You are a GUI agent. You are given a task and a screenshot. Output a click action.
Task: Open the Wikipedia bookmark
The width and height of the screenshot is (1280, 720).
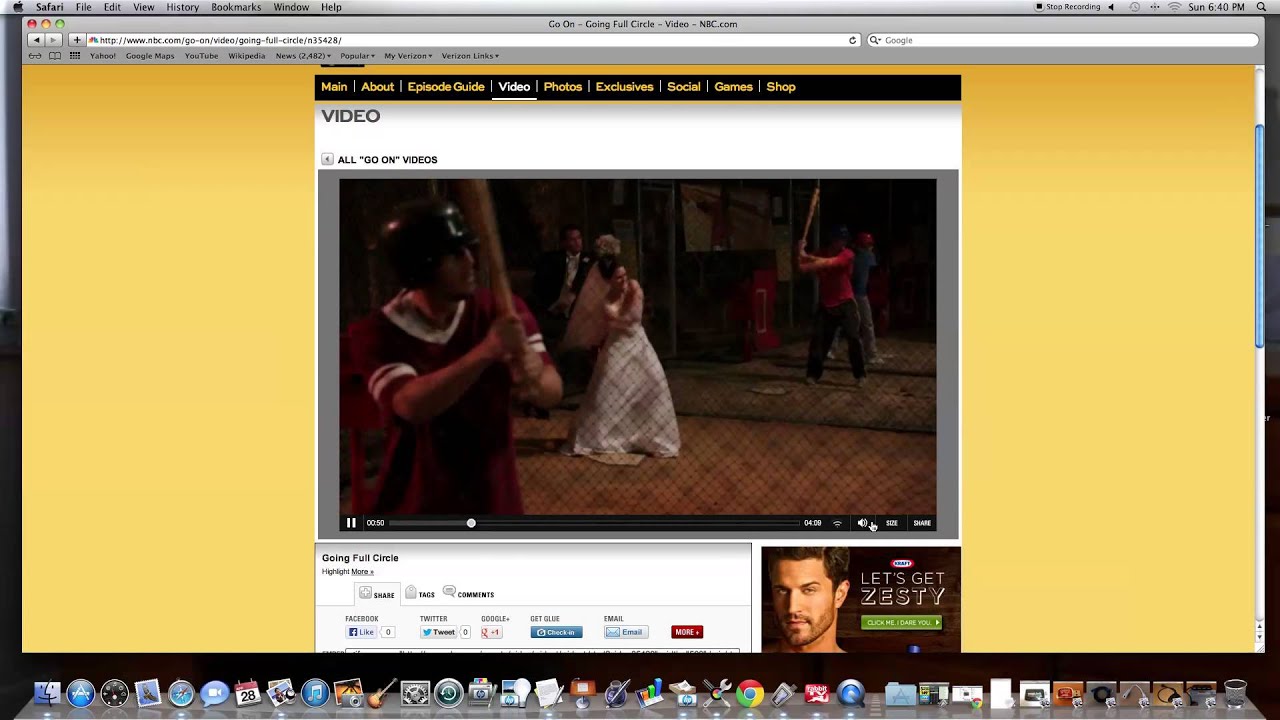pyautogui.click(x=247, y=56)
